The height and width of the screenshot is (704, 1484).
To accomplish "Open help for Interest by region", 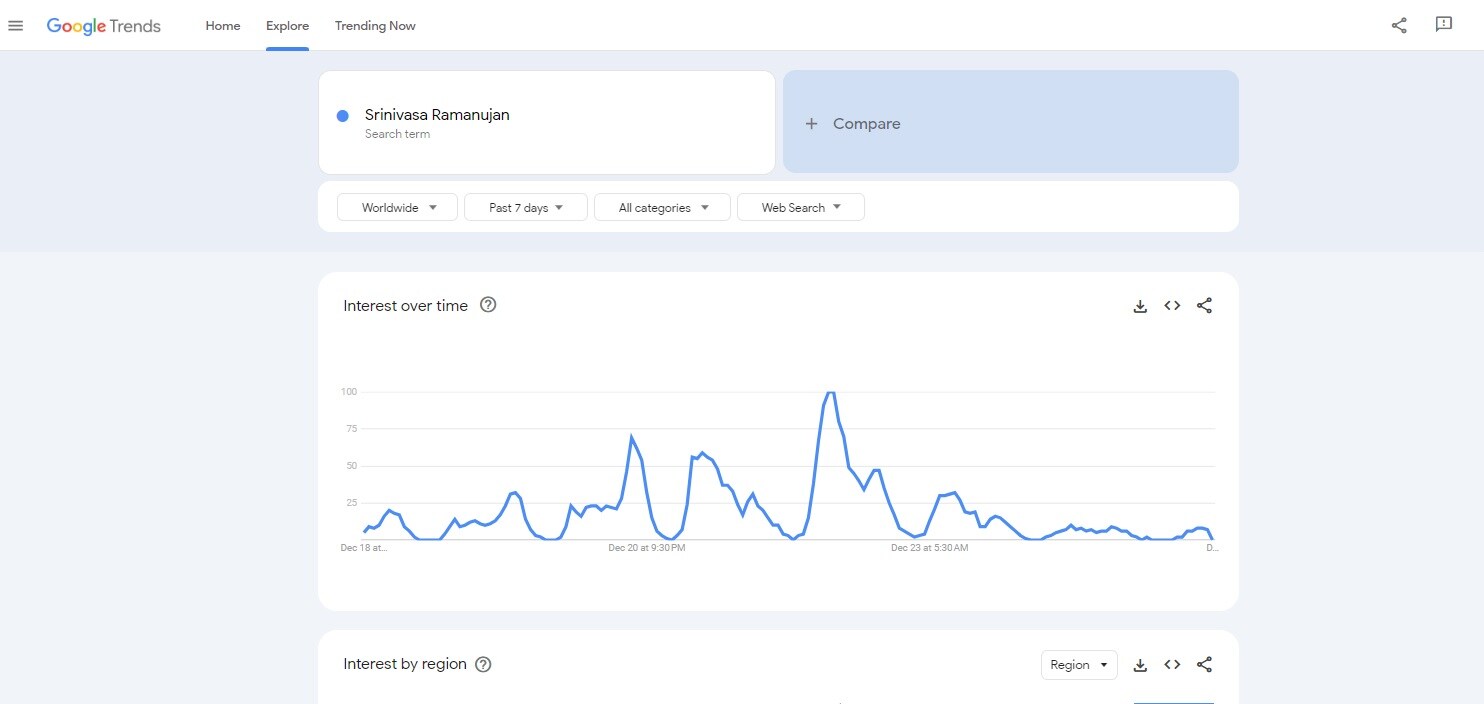I will (x=483, y=664).
